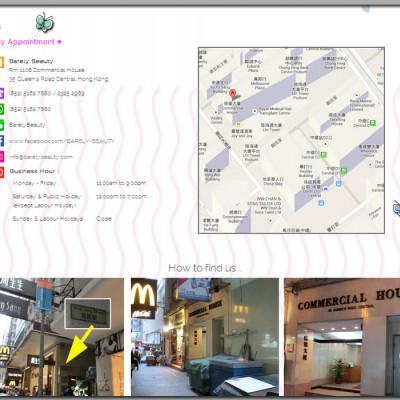
Task: Click the info@barelybeauty.com email link
Action: pyautogui.click(x=41, y=157)
